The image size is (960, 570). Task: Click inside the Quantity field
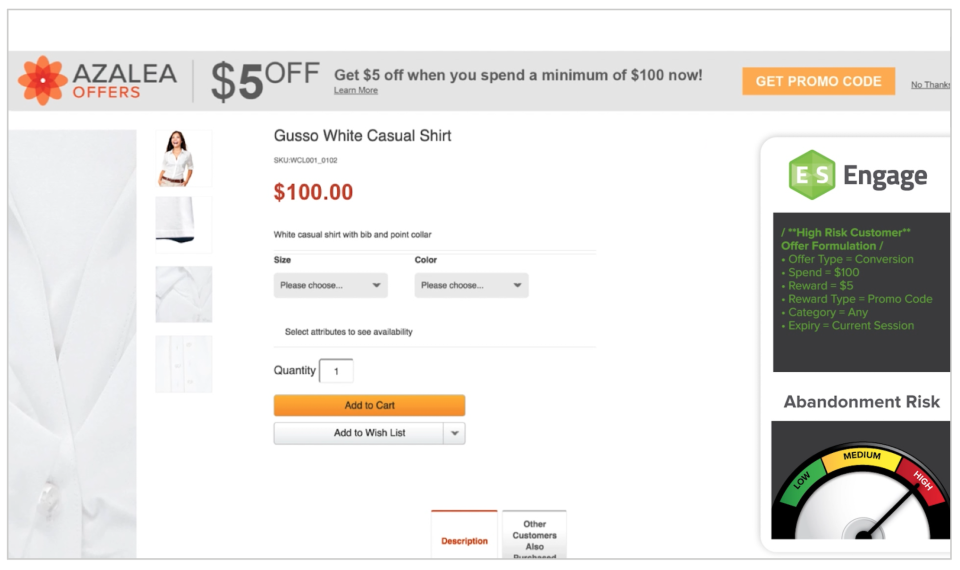[x=336, y=371]
